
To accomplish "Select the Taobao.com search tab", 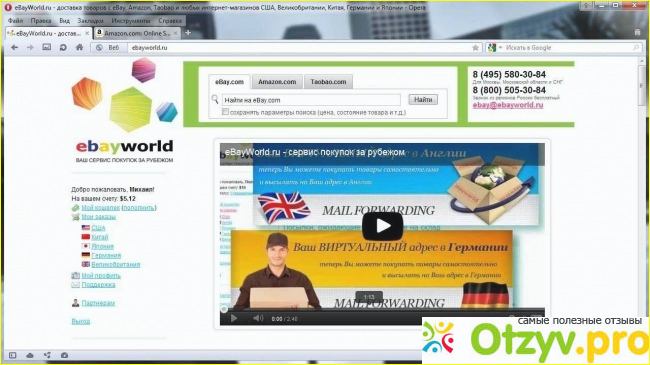I will [328, 82].
